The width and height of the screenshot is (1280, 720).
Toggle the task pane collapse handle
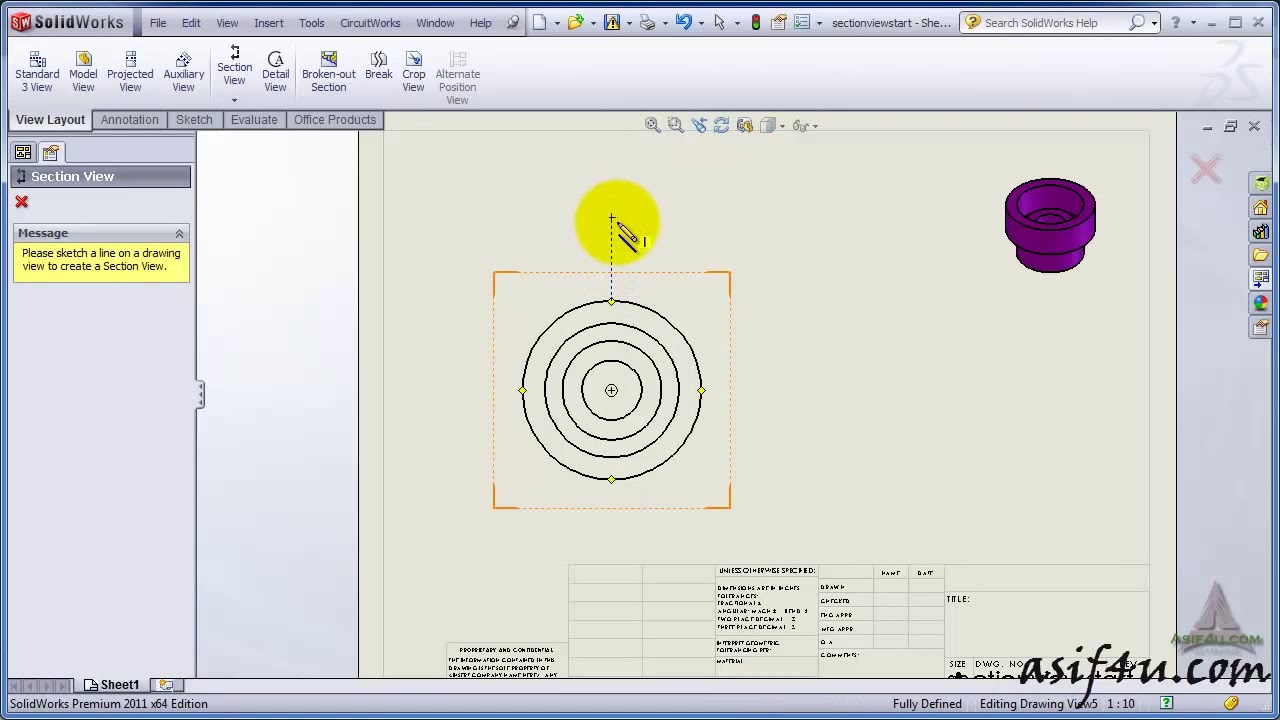click(x=200, y=394)
